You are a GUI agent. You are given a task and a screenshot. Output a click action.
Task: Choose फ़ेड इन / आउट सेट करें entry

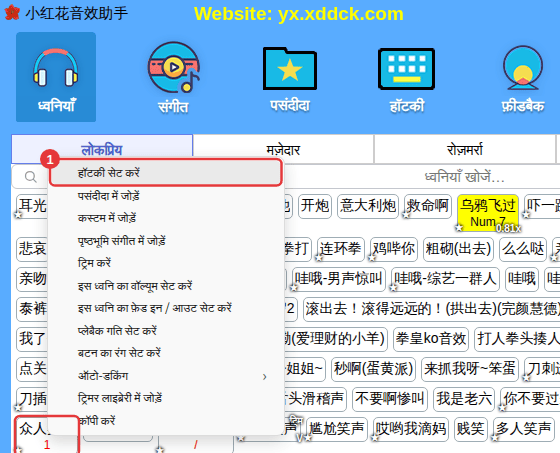click(x=166, y=308)
